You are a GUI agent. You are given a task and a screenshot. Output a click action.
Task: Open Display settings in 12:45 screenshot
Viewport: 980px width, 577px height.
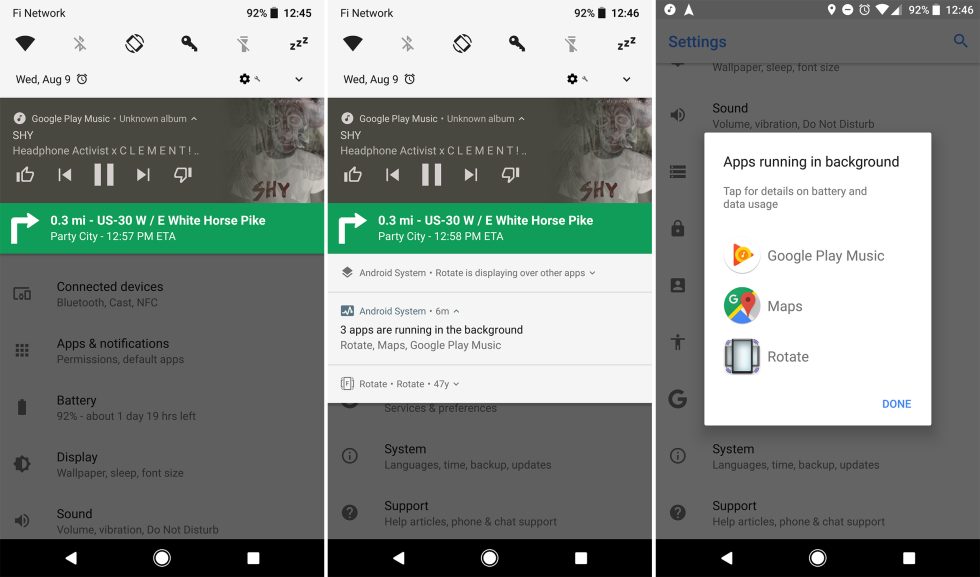162,464
